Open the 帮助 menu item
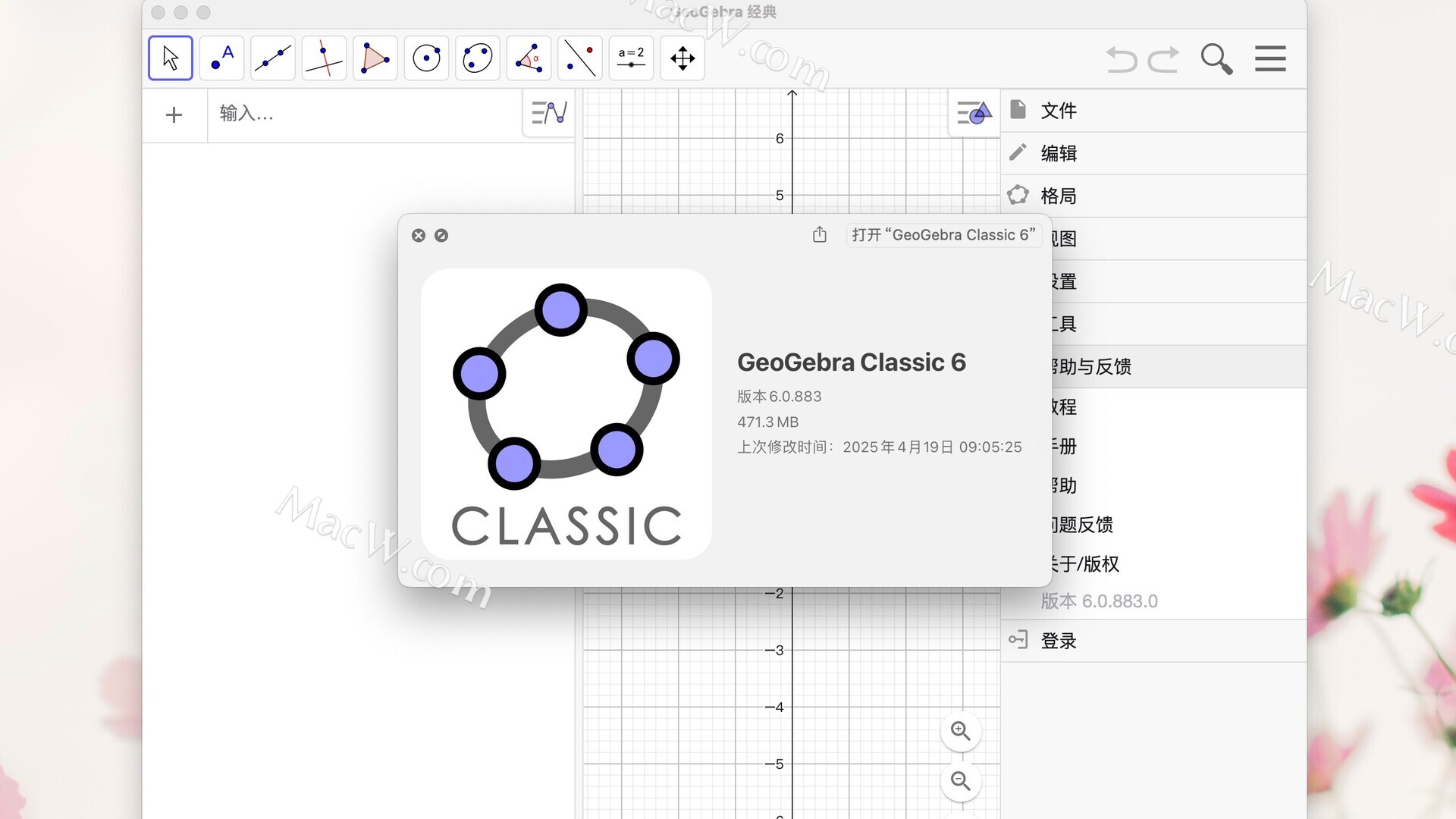Viewport: 1456px width, 819px height. [1178, 485]
